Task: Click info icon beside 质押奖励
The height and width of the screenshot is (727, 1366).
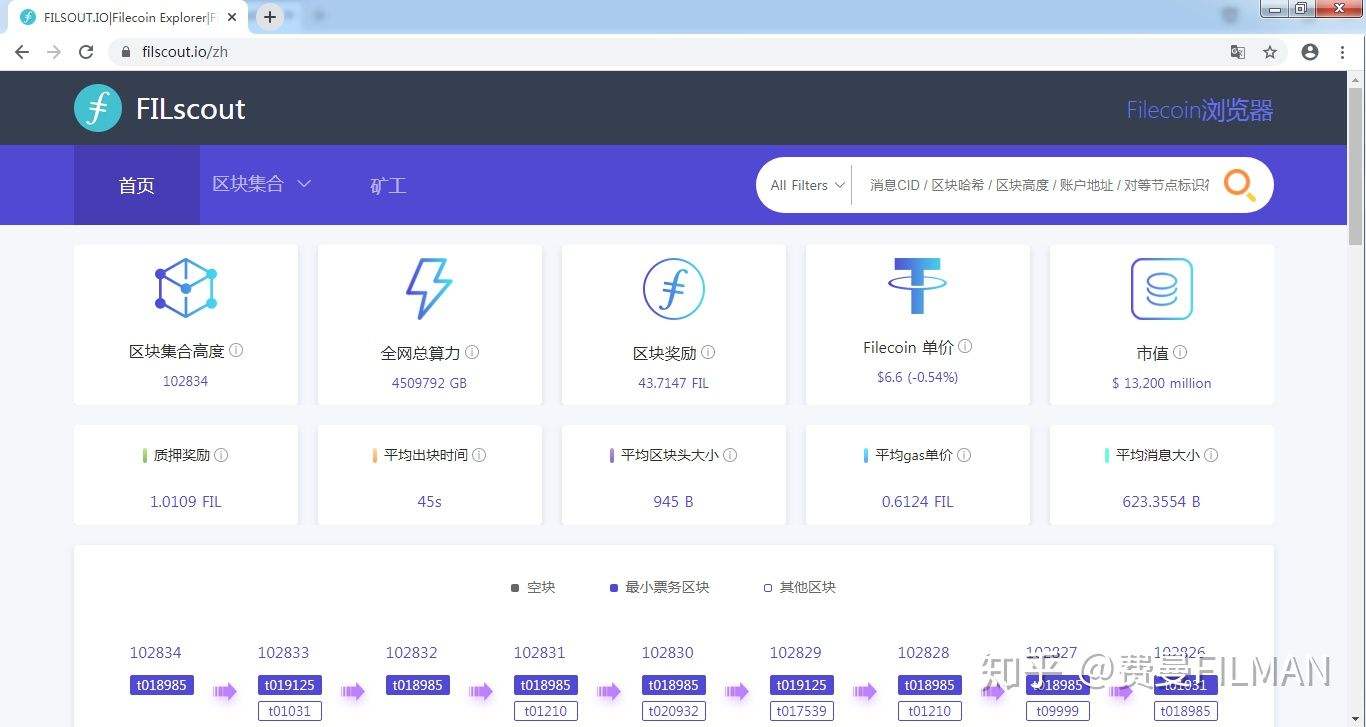Action: tap(221, 455)
